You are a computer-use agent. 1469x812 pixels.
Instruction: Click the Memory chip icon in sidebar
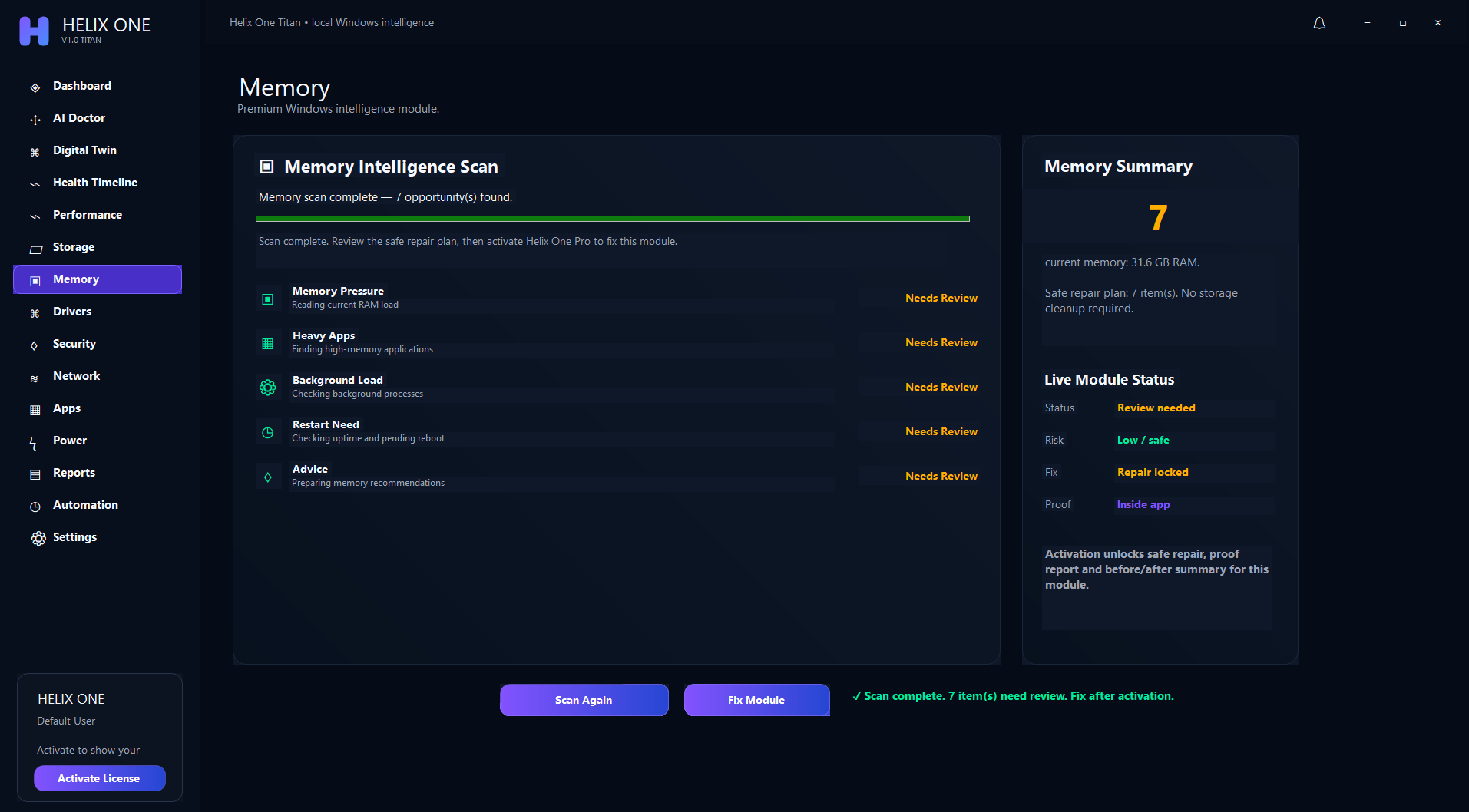coord(35,281)
